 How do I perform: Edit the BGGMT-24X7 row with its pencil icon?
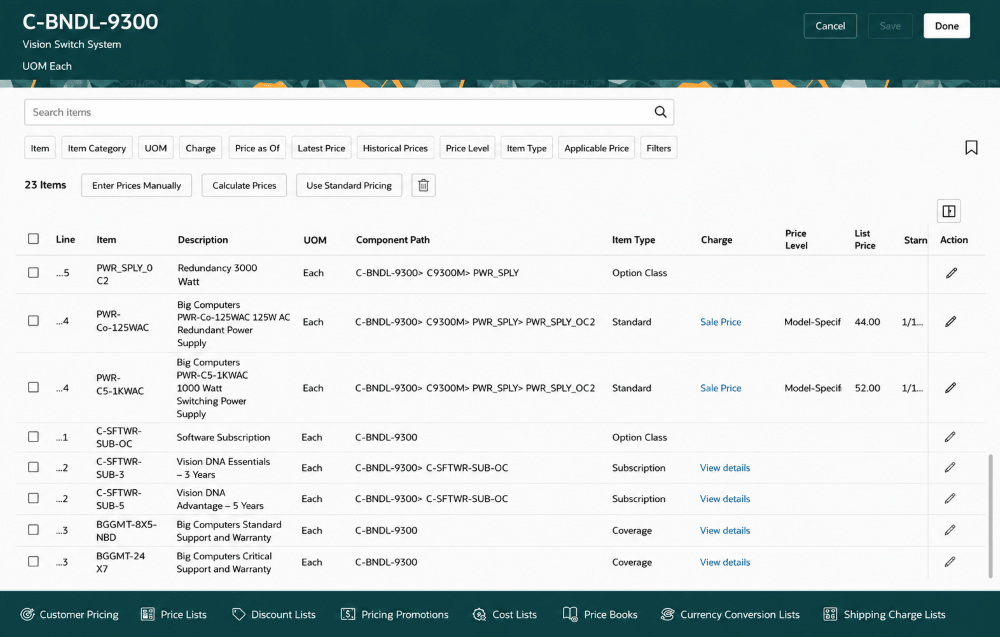point(950,562)
